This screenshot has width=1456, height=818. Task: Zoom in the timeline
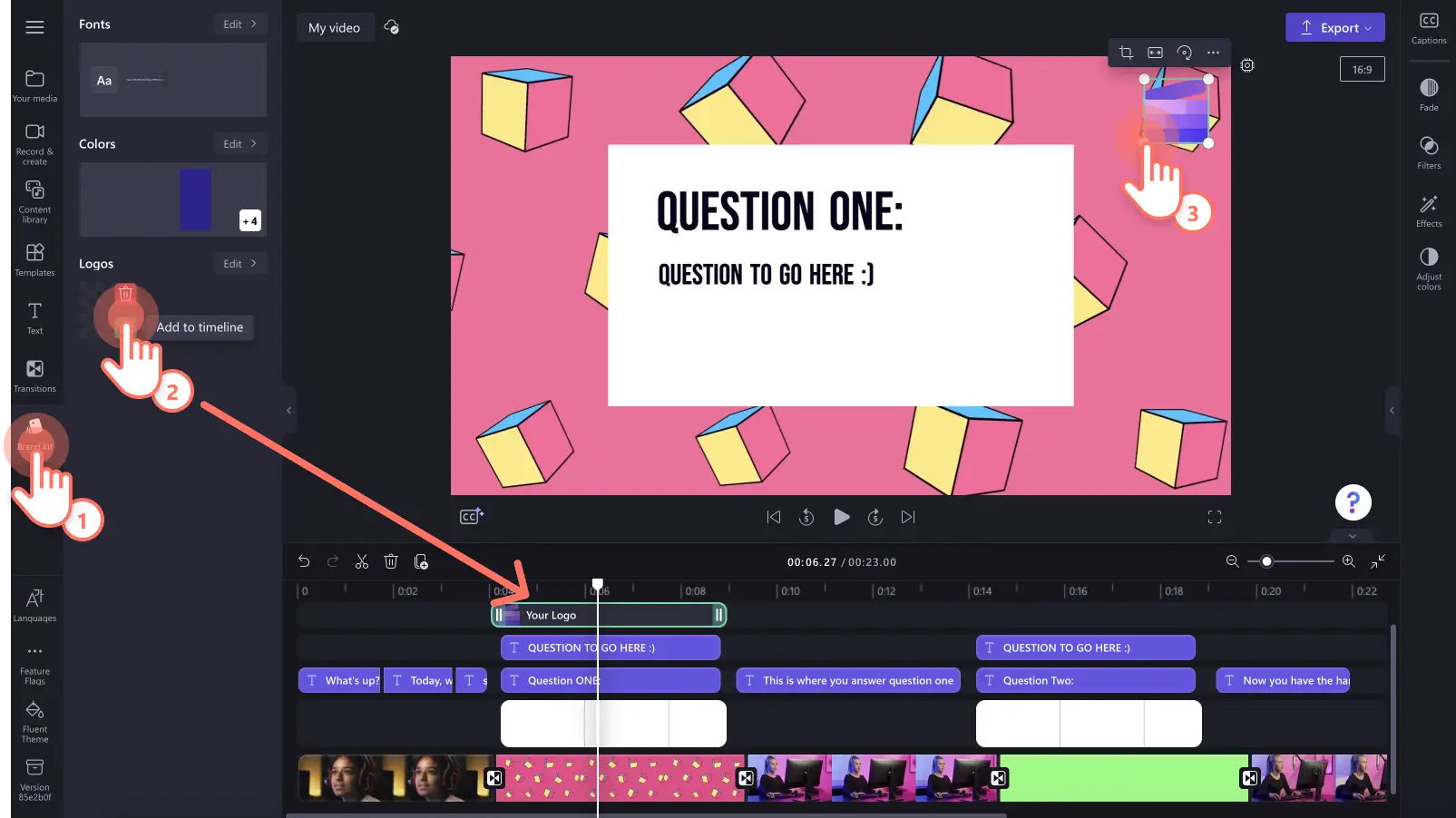[x=1348, y=561]
